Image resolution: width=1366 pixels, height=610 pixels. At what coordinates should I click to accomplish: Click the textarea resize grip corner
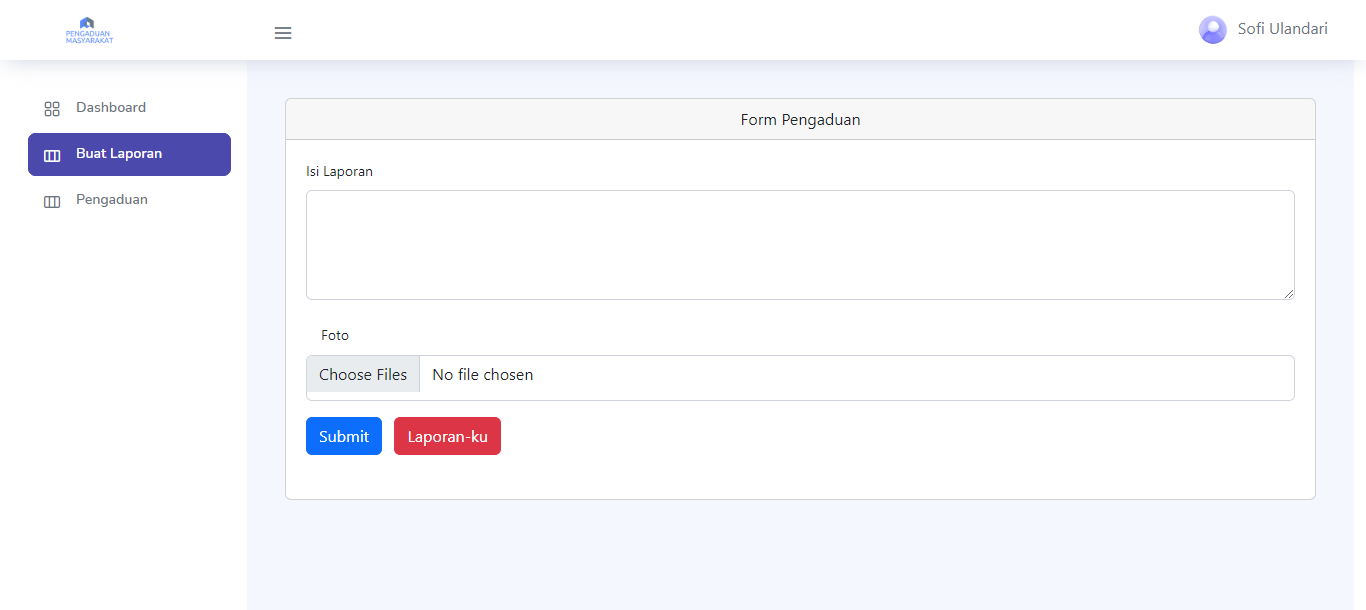[1288, 293]
